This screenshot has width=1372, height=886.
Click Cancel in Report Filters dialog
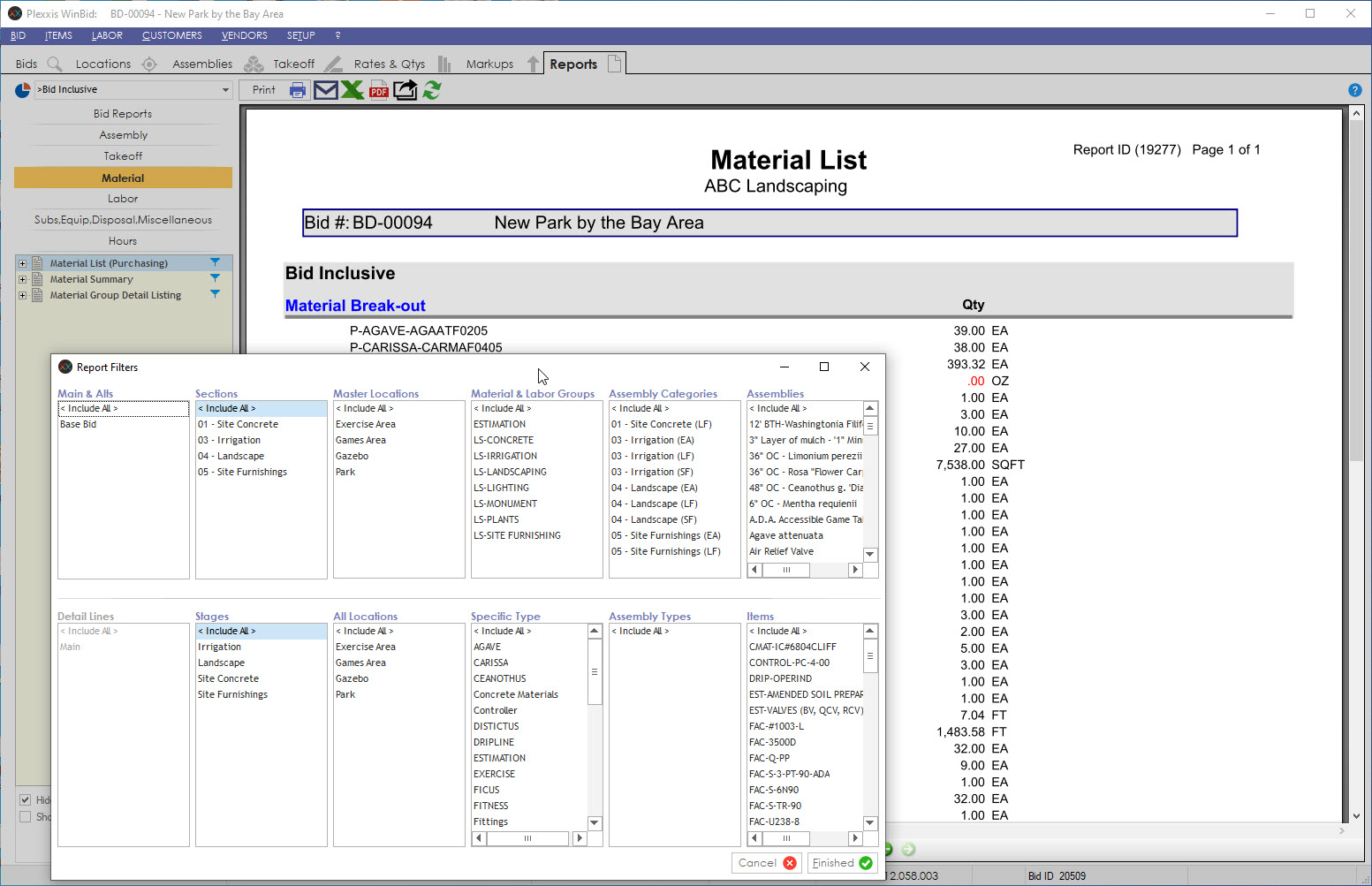click(x=767, y=863)
